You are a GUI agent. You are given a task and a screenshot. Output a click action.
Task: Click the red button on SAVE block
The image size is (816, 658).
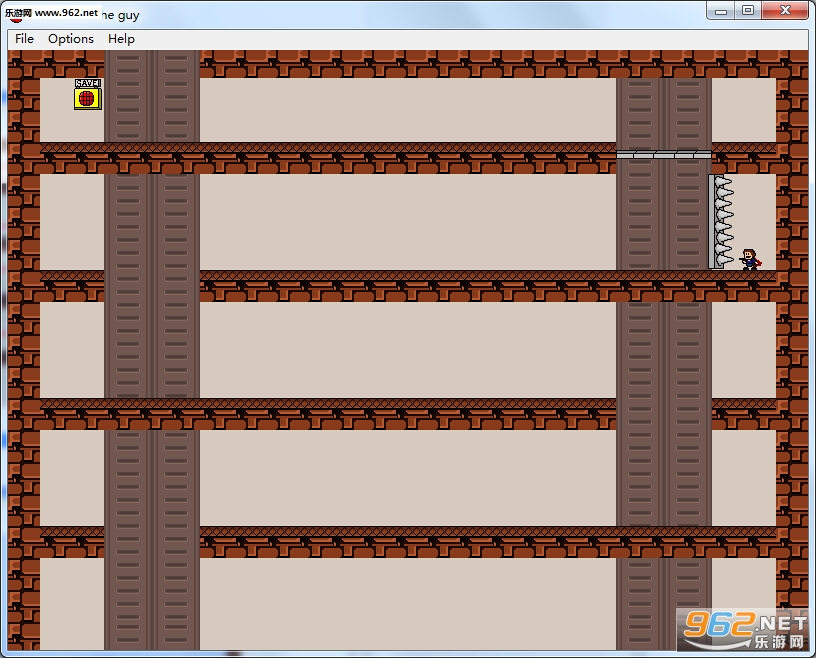click(86, 98)
